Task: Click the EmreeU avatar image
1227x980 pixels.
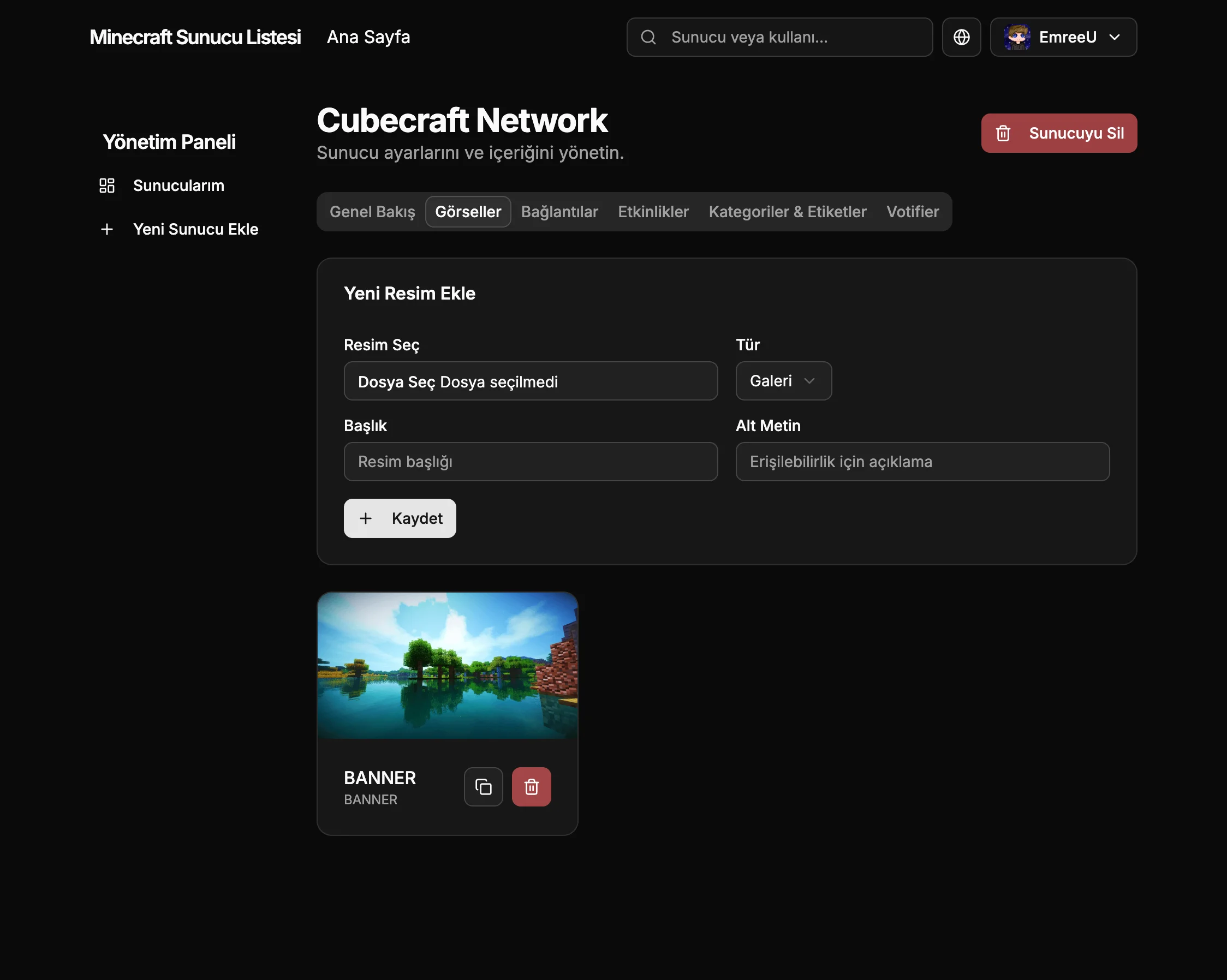Action: 1017,37
